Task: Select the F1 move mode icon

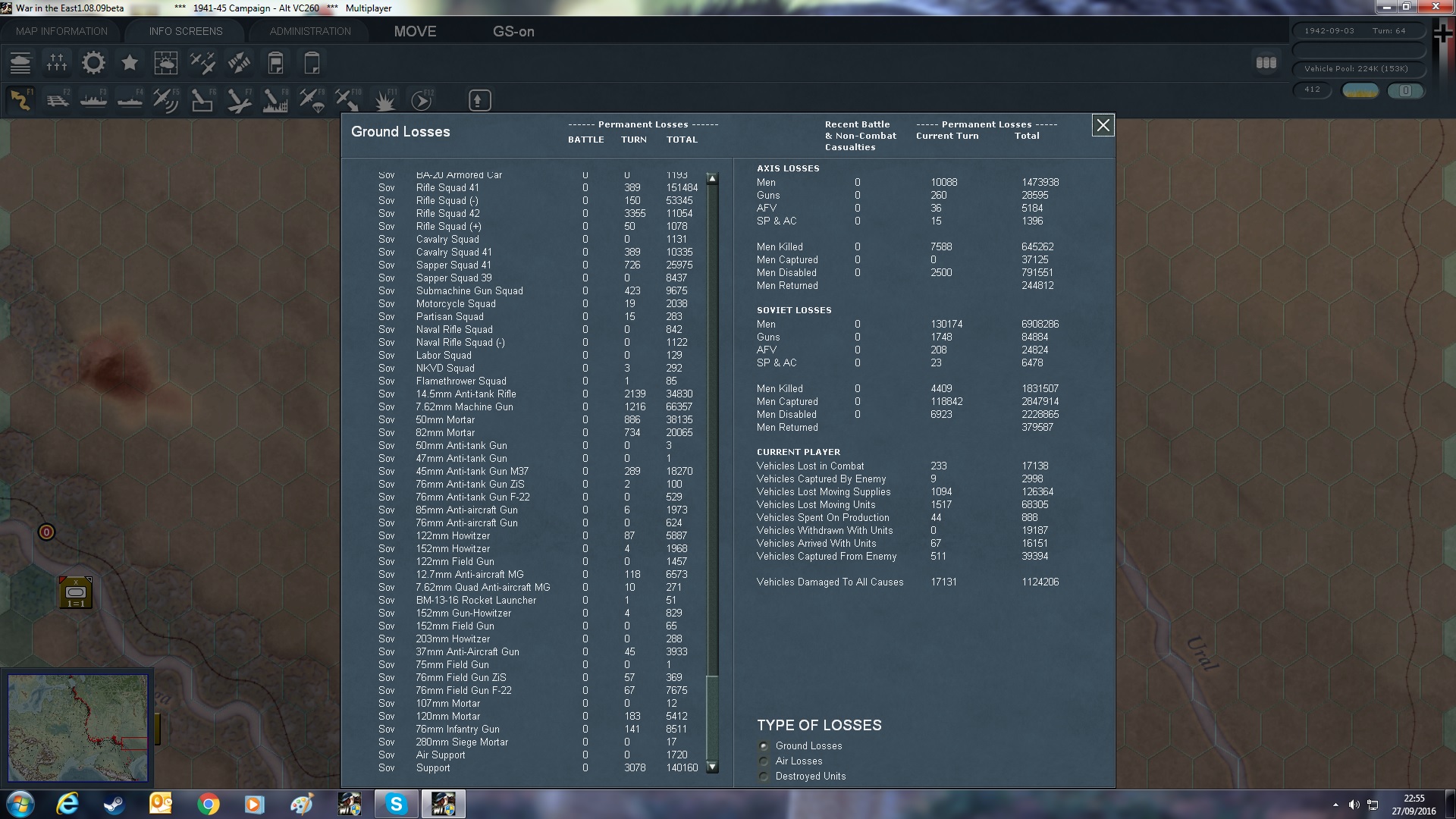Action: (21, 100)
